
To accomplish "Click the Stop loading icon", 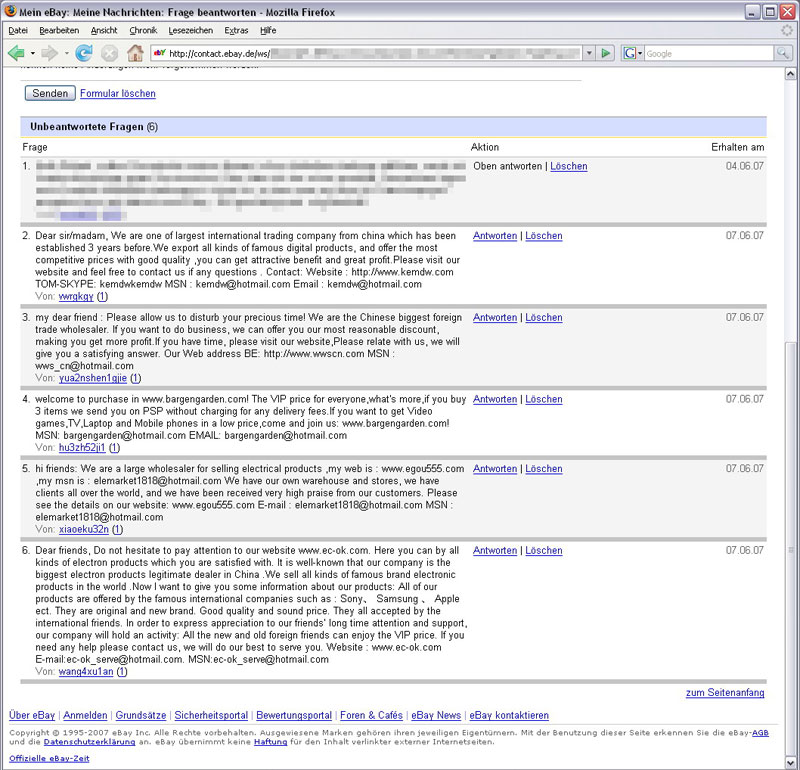I will click(109, 53).
